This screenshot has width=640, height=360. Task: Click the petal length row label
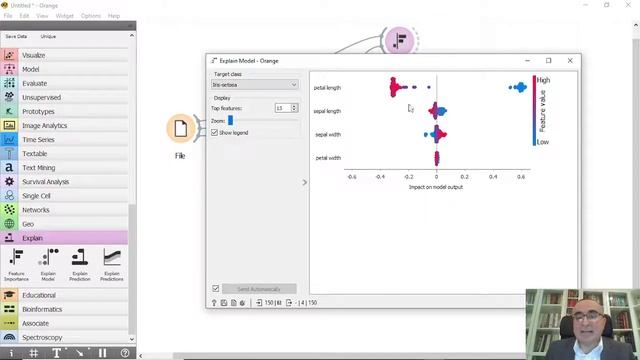327,88
